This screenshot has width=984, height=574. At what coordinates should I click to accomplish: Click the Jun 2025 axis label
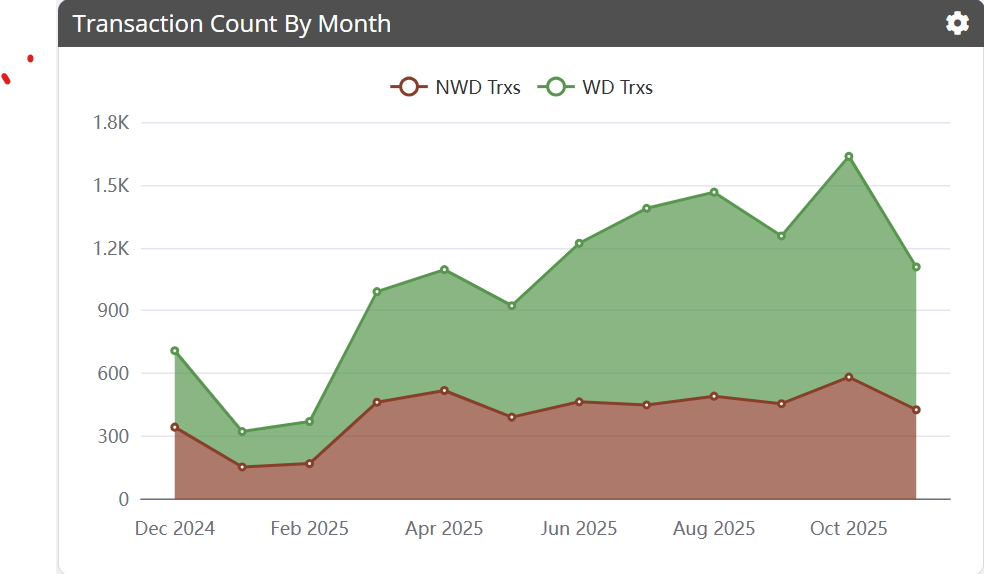tap(579, 528)
